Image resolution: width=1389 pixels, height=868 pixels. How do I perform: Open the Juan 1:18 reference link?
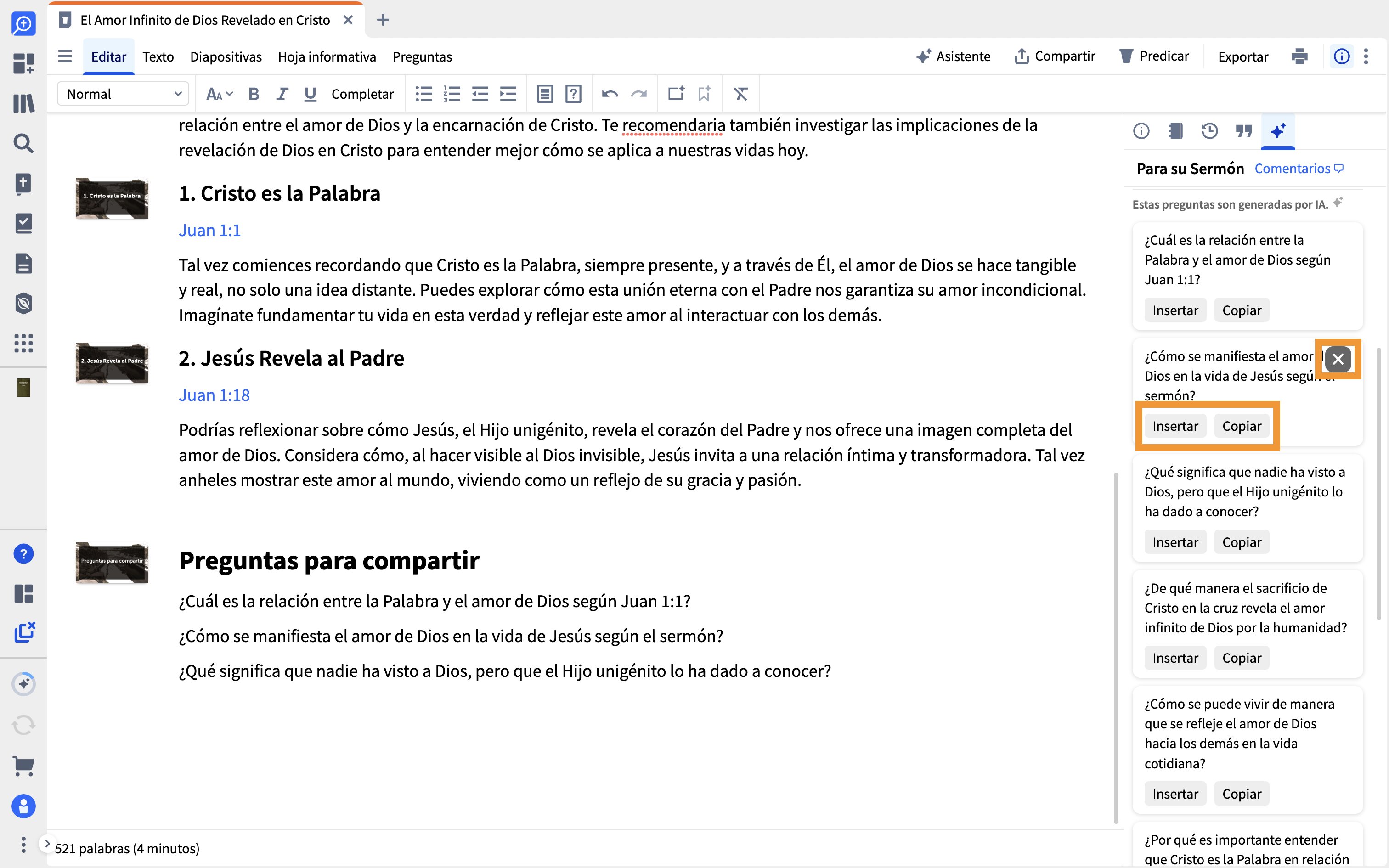[x=214, y=395]
